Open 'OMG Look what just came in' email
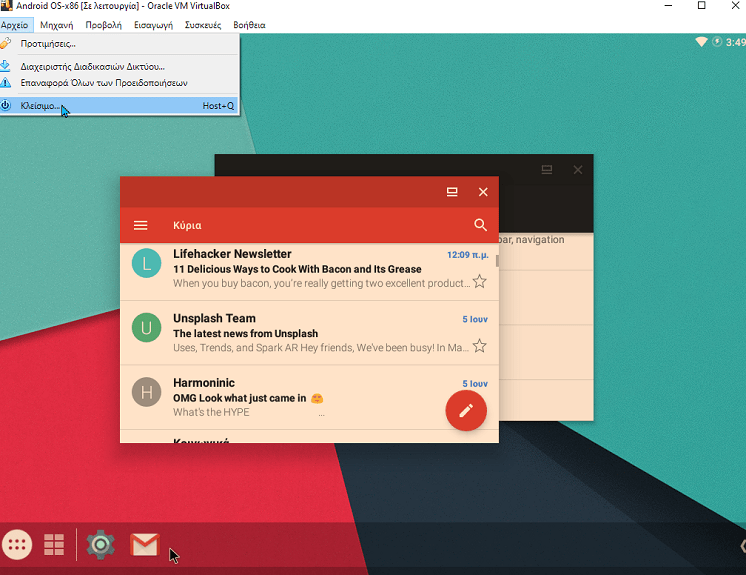The width and height of the screenshot is (746, 575). 309,398
